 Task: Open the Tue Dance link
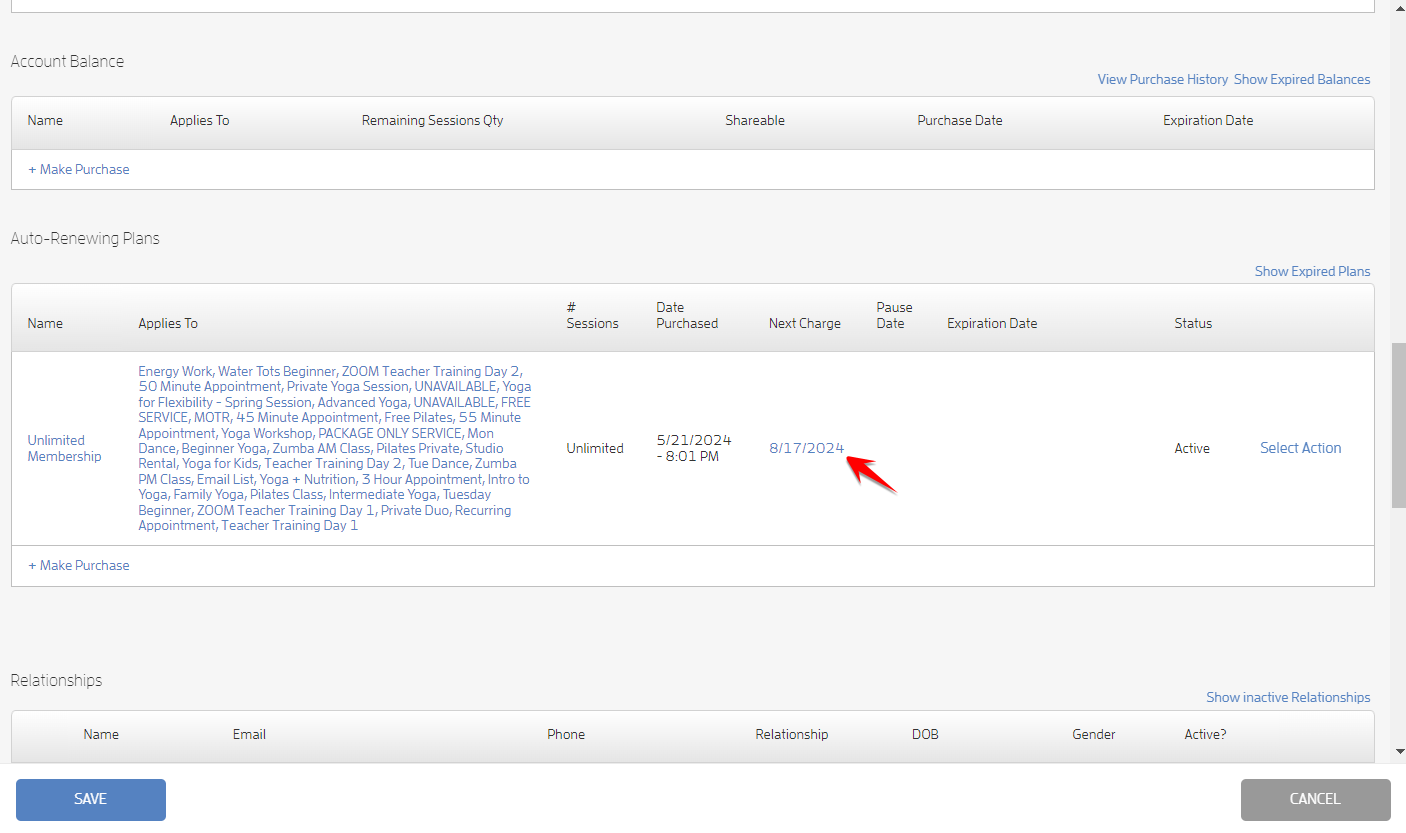click(438, 463)
